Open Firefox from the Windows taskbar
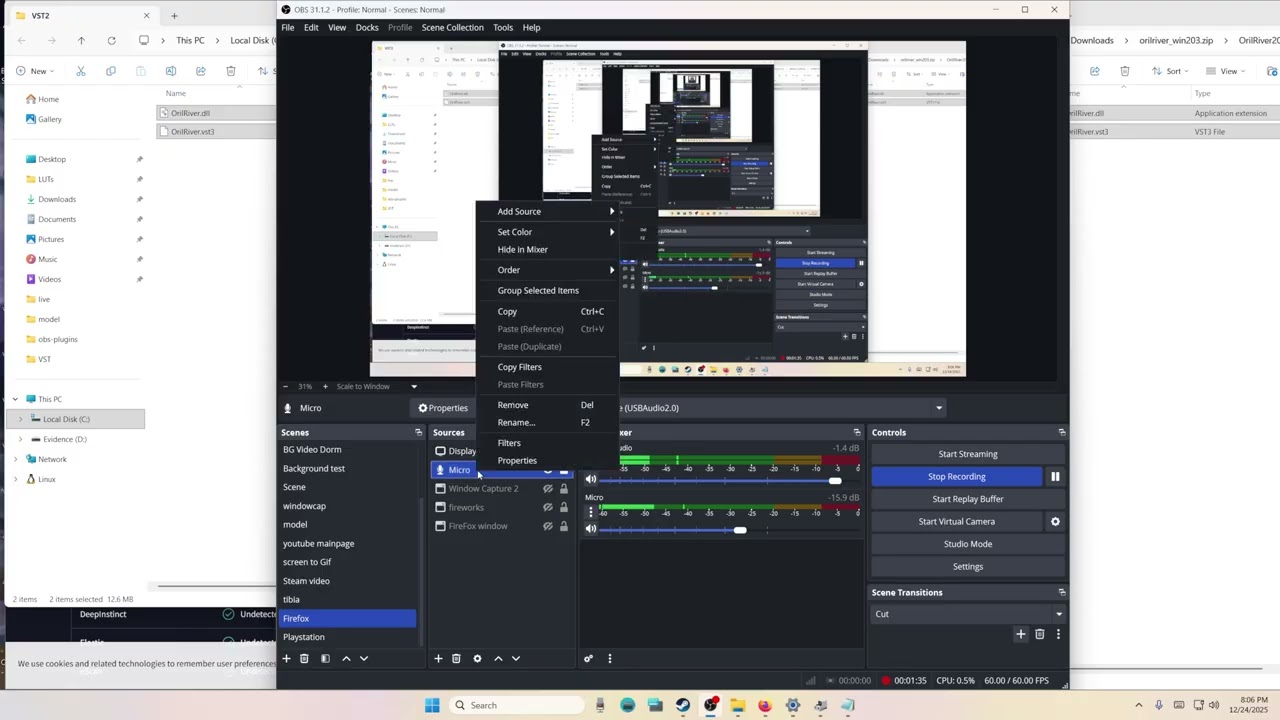The width and height of the screenshot is (1280, 720). 765,705
